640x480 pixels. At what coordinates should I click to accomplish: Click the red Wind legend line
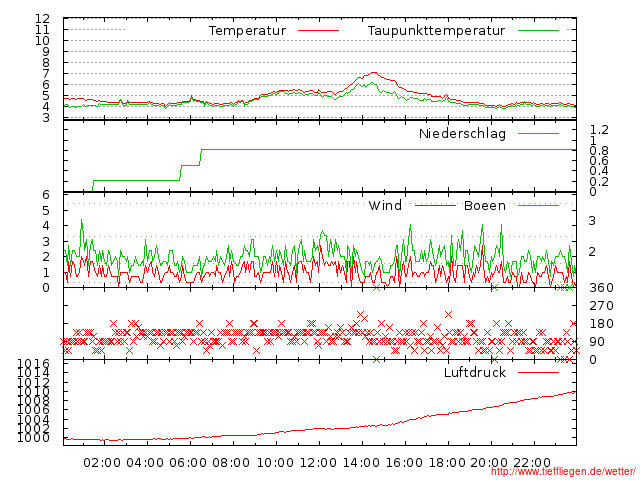435,205
